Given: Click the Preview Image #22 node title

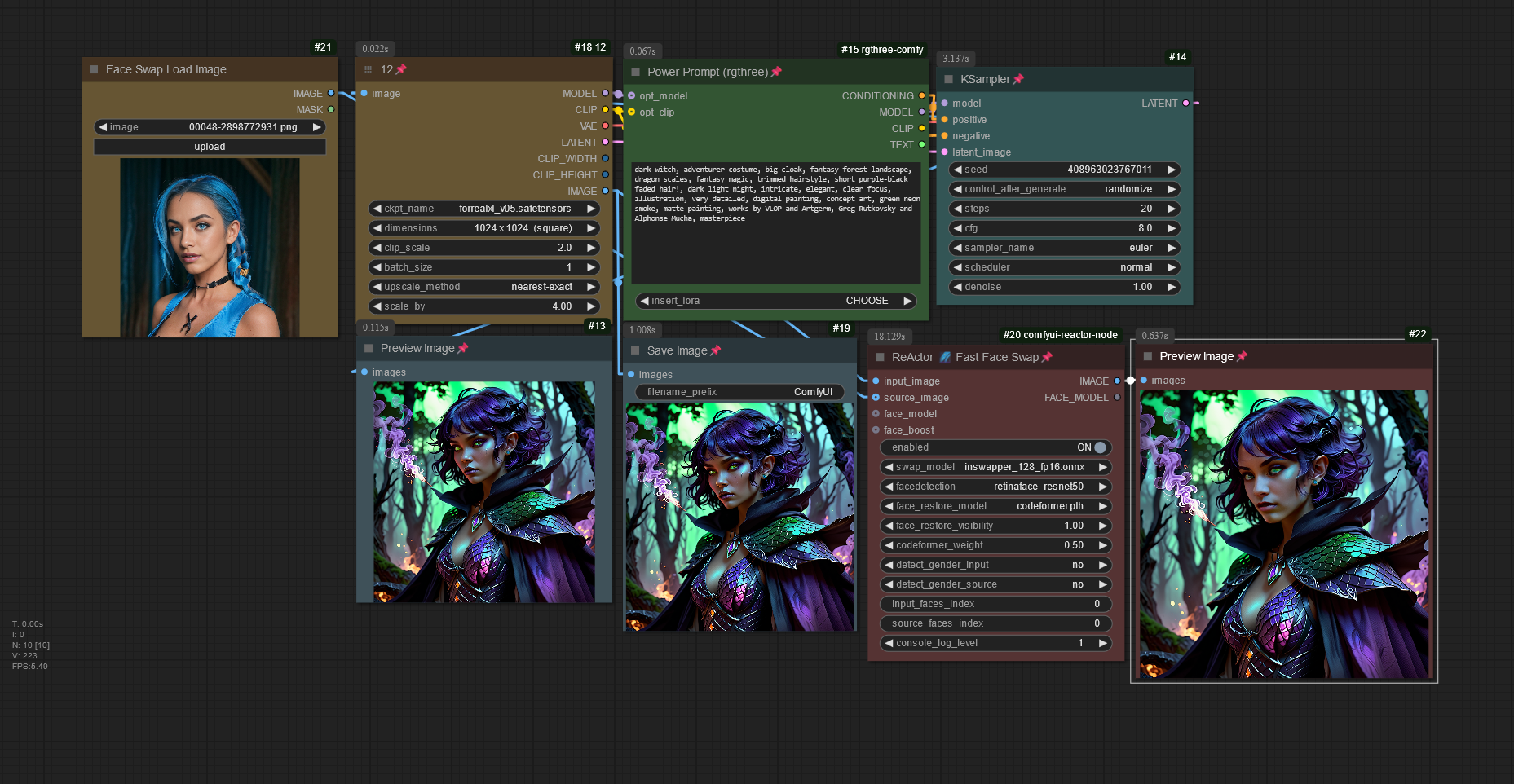Looking at the screenshot, I should pos(1196,356).
